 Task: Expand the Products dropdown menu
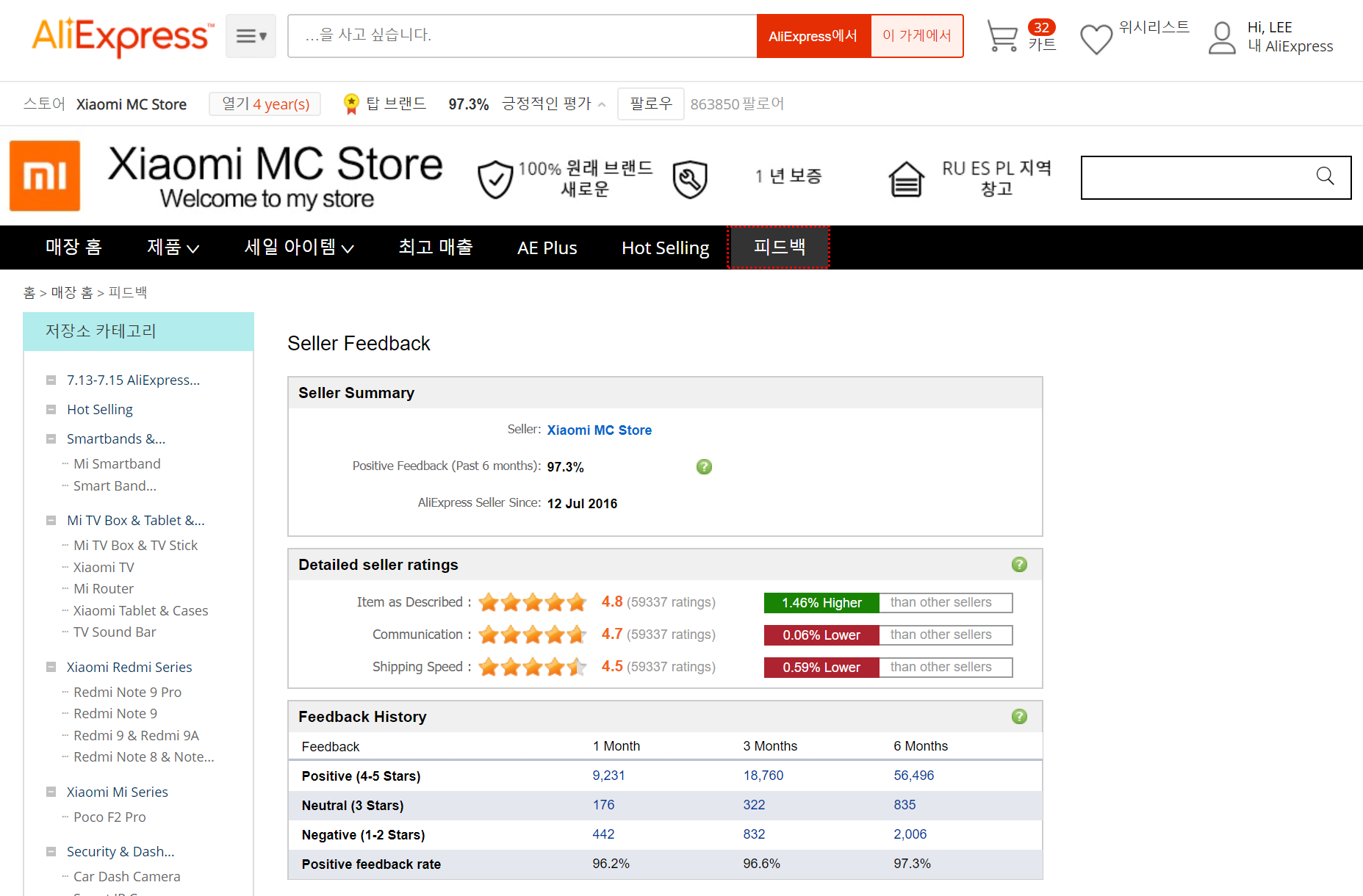click(173, 248)
